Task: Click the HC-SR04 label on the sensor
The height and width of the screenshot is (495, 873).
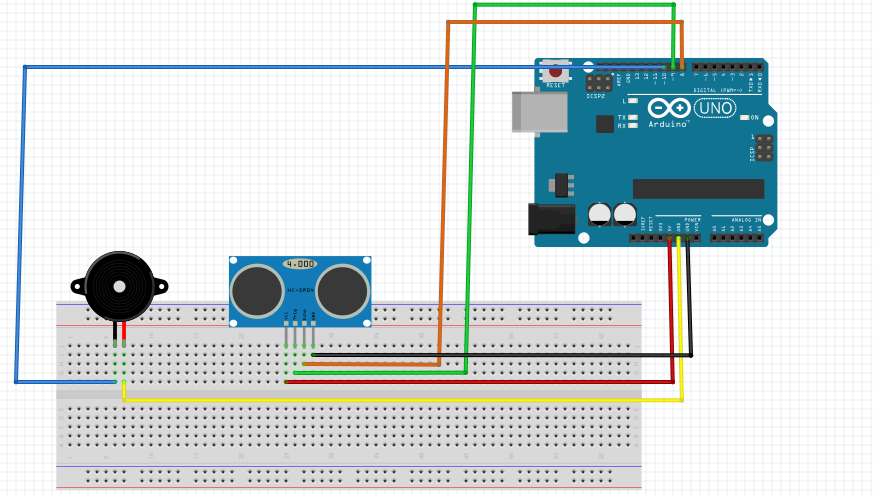Action: (x=300, y=291)
